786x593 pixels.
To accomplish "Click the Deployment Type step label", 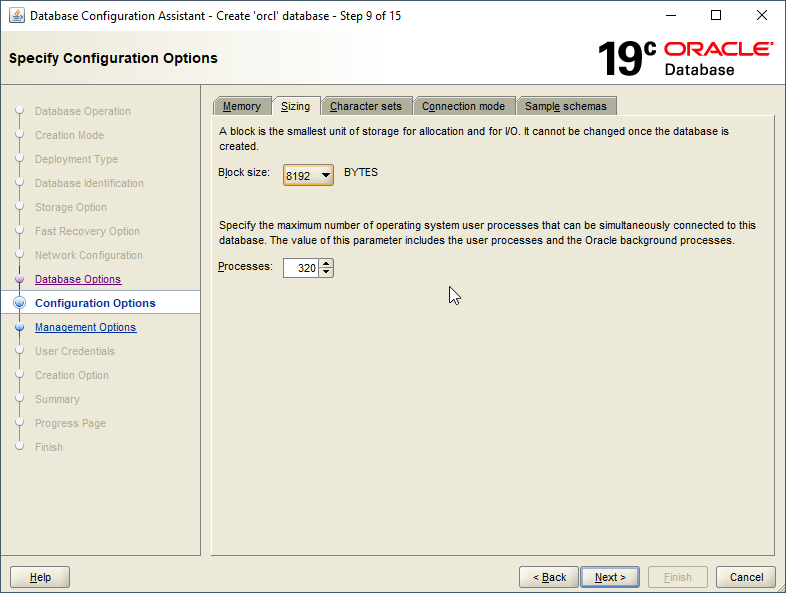I will tap(76, 159).
